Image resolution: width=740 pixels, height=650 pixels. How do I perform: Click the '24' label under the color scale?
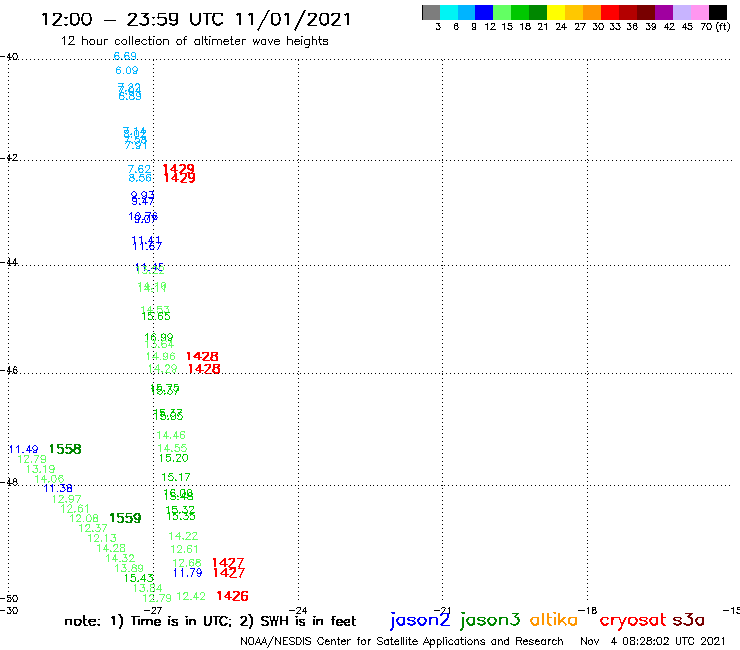click(561, 27)
